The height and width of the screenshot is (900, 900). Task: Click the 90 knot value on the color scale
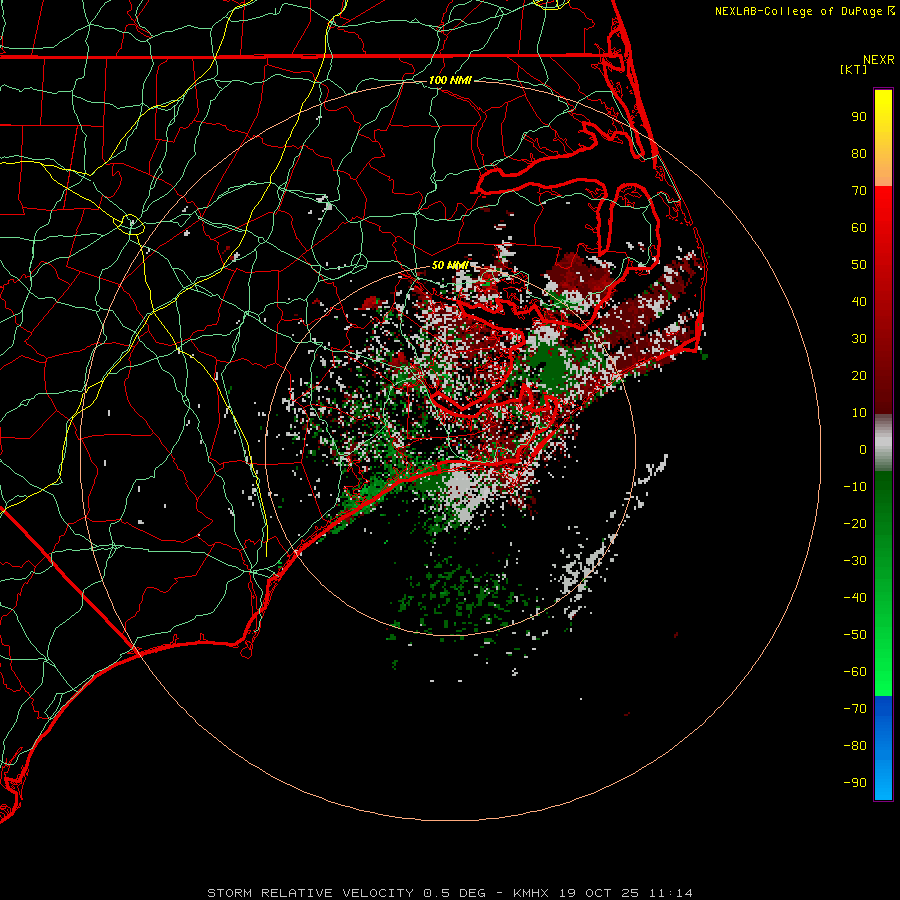click(859, 117)
